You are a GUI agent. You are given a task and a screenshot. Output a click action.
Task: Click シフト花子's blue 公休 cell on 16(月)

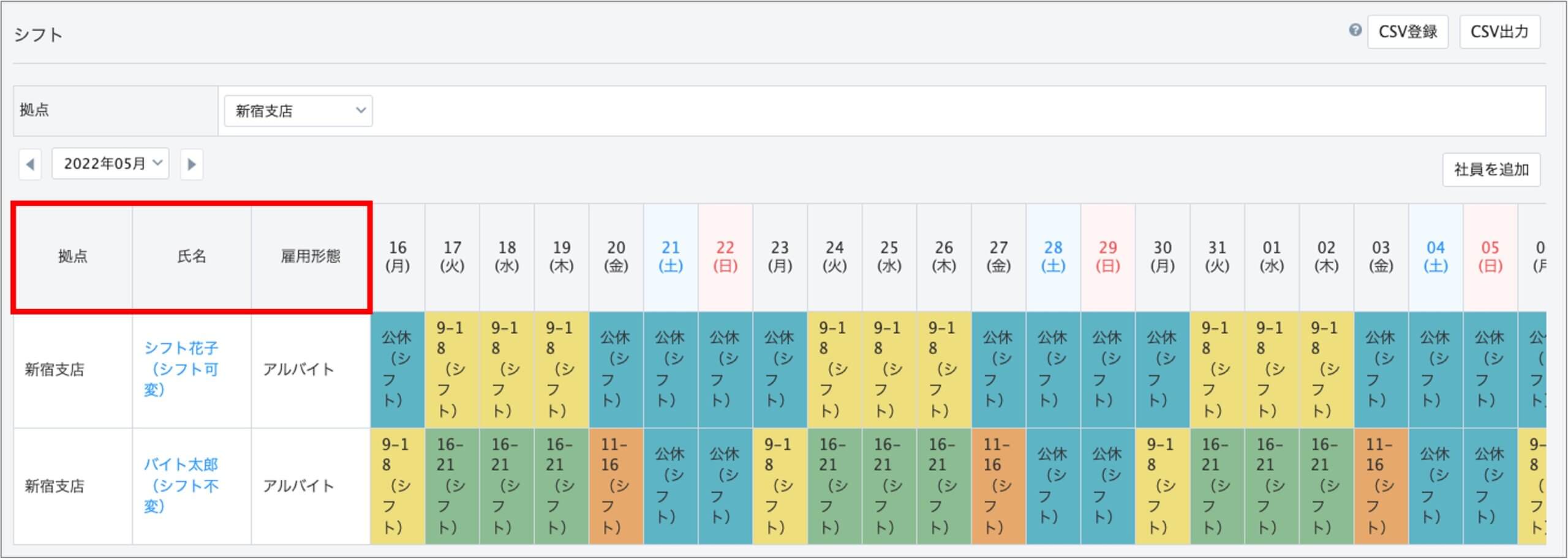coord(398,369)
